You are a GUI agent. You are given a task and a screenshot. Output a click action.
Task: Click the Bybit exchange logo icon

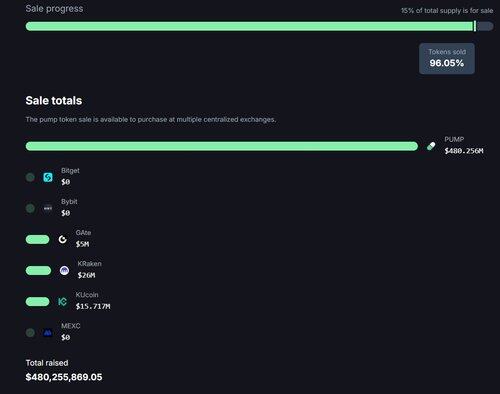(48, 208)
